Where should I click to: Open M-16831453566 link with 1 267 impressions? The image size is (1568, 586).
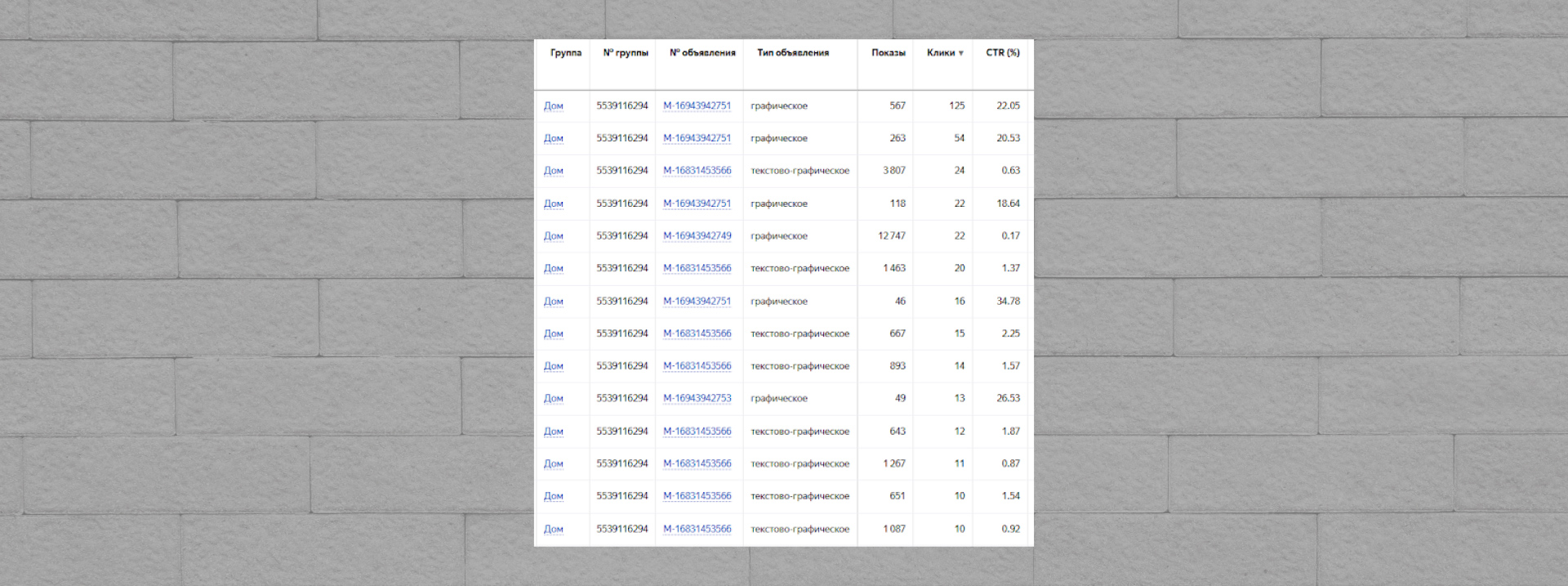tap(697, 464)
